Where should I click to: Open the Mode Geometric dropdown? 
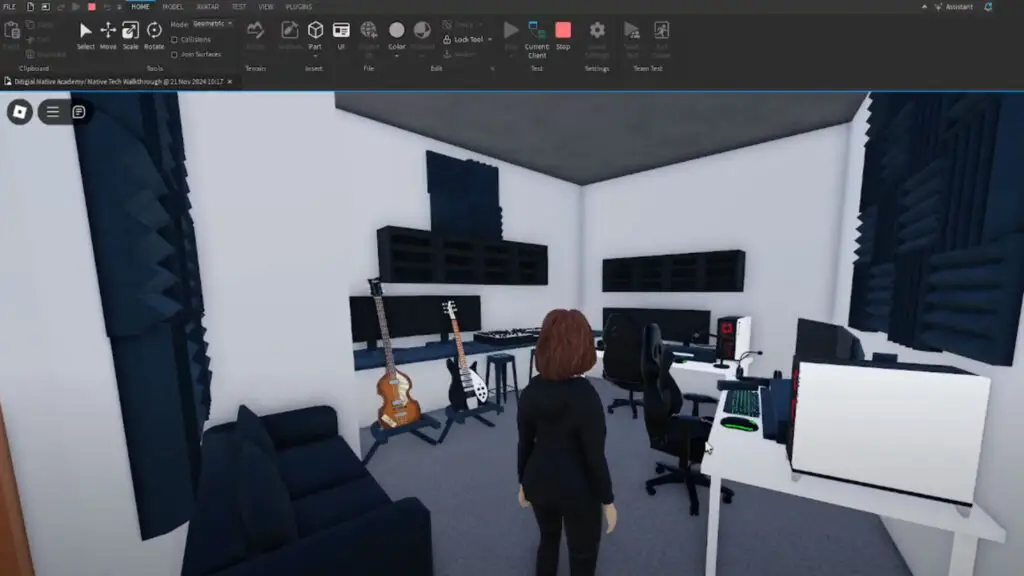[x=211, y=23]
